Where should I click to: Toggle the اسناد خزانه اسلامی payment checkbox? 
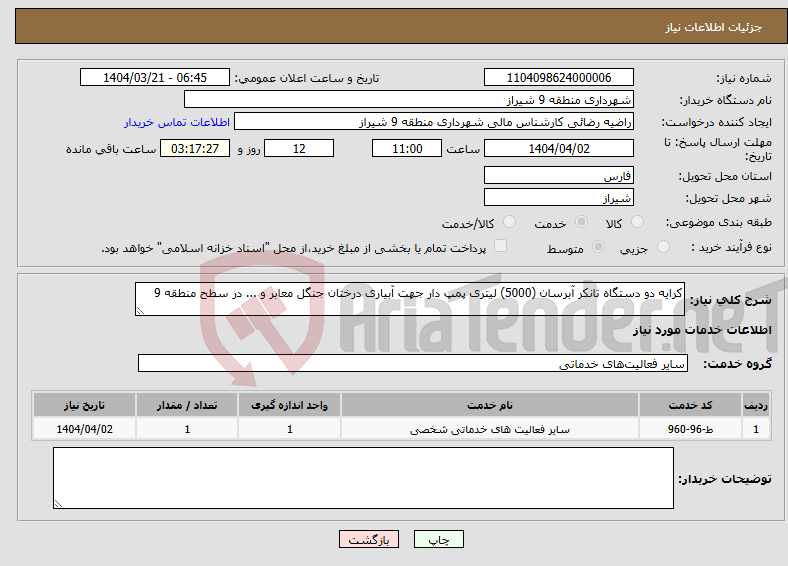(500, 245)
